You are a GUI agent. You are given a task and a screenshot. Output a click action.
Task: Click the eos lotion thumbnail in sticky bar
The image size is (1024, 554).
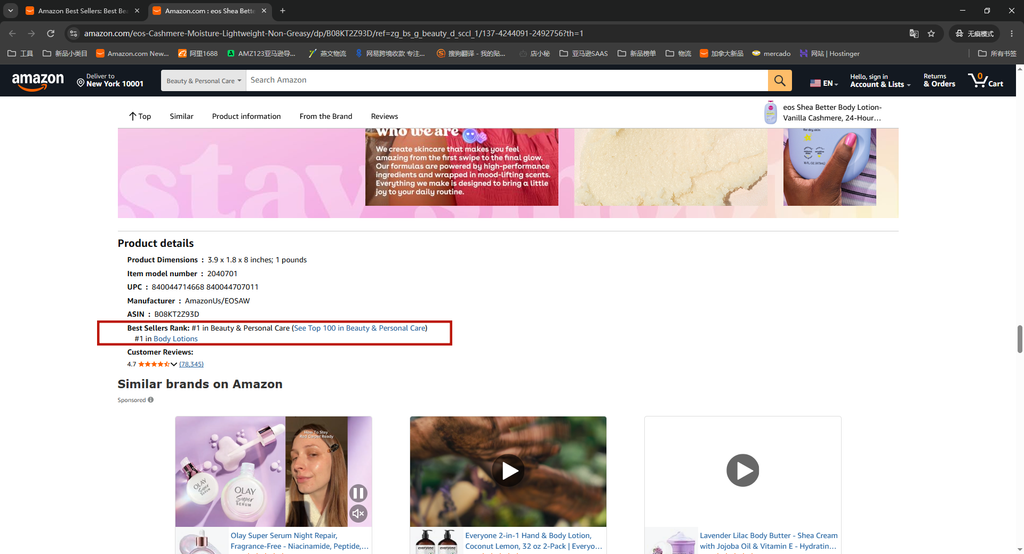click(x=771, y=112)
